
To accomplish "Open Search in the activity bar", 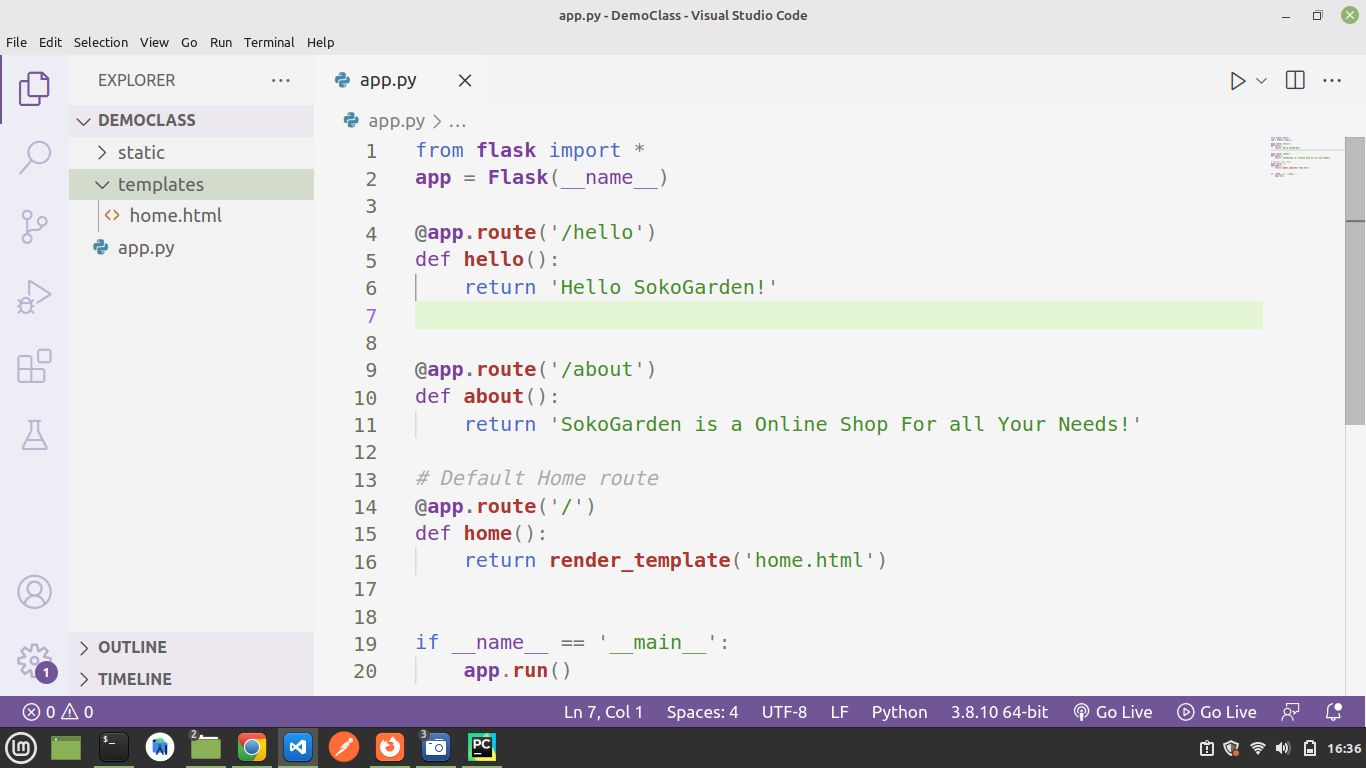I will [34, 157].
